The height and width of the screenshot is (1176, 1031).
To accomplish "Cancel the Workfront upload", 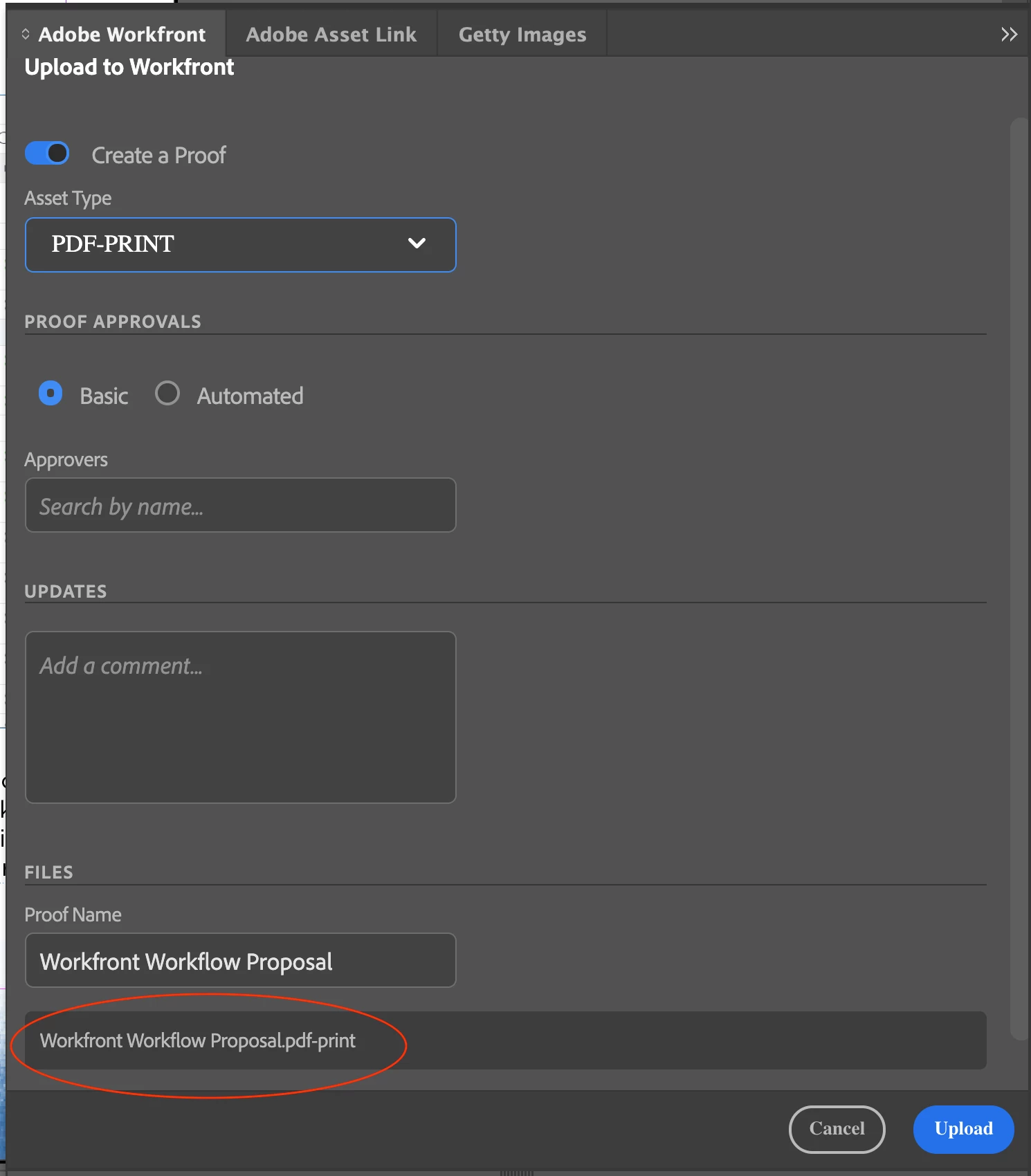I will (x=837, y=1129).
